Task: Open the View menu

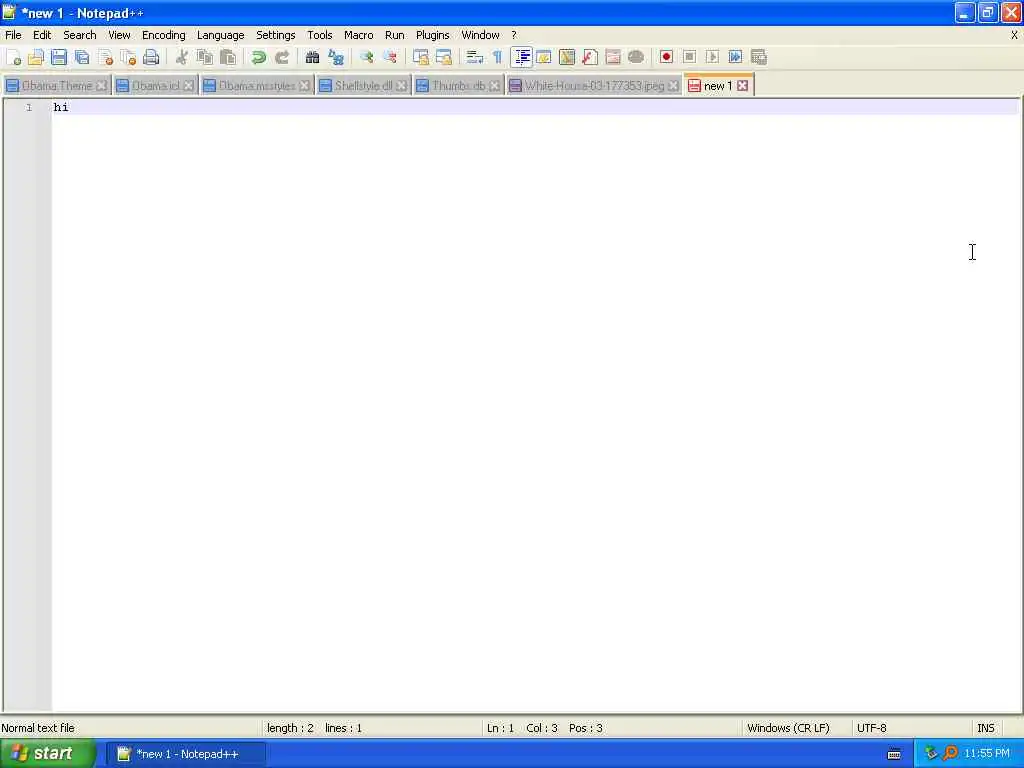Action: coord(119,35)
